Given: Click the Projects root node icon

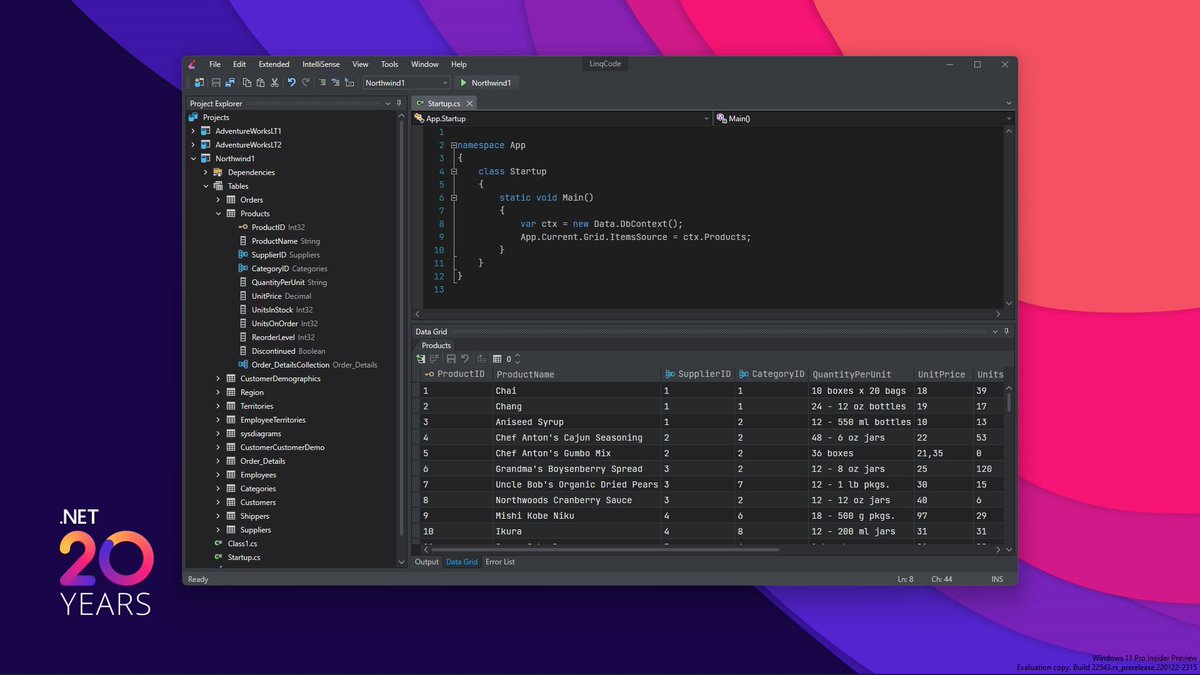Looking at the screenshot, I should tap(194, 117).
